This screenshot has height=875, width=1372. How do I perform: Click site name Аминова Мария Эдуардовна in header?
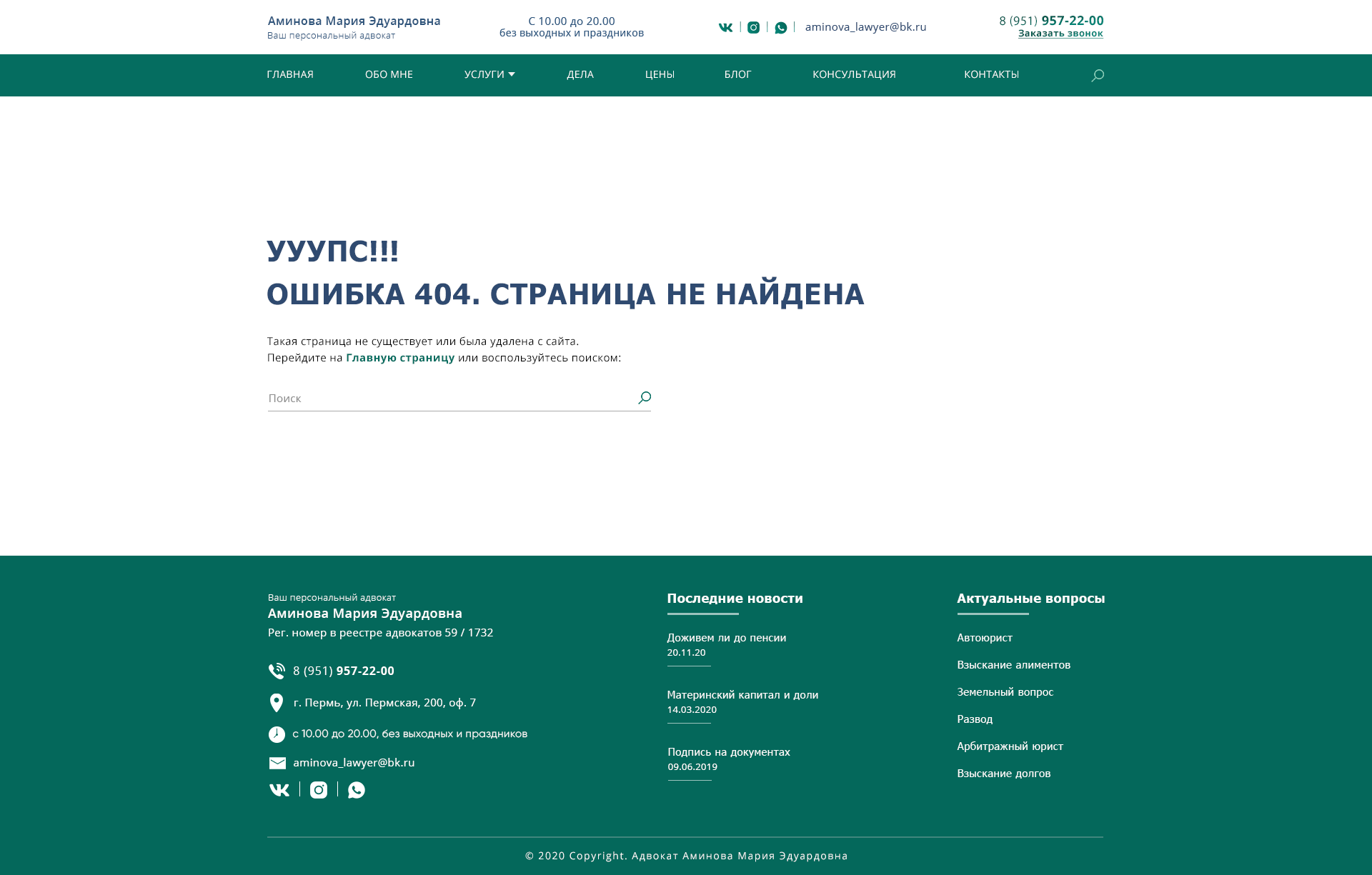coord(354,21)
